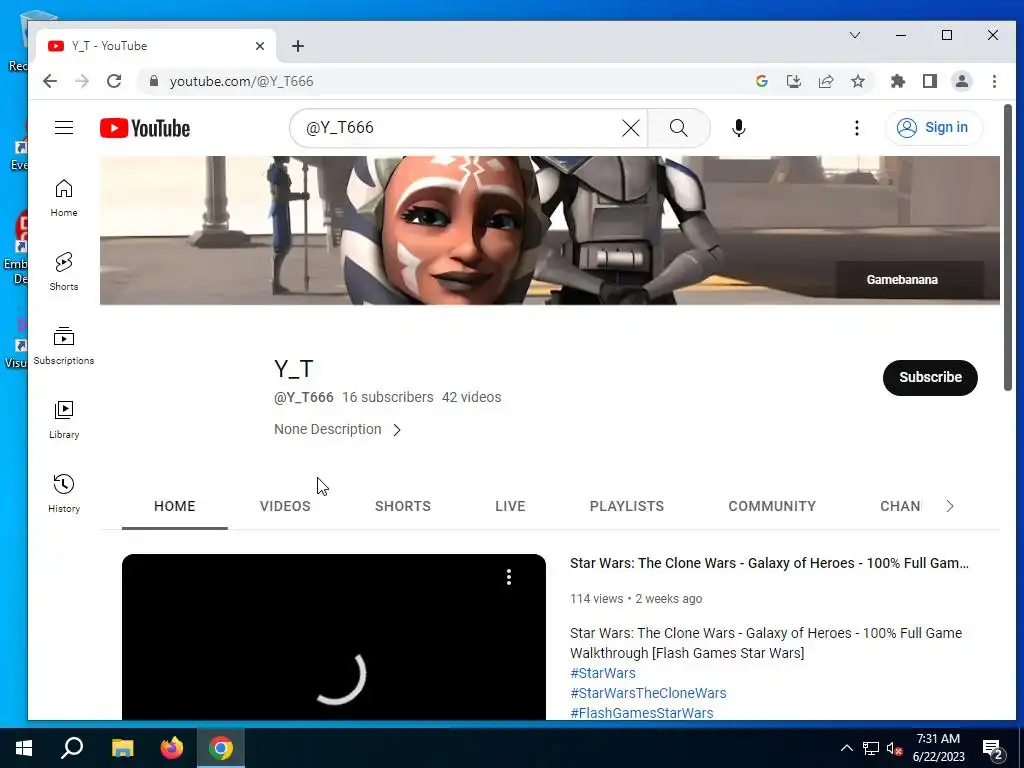The width and height of the screenshot is (1024, 768).
Task: Open YouTube settings three-dot menu
Action: coord(857,128)
